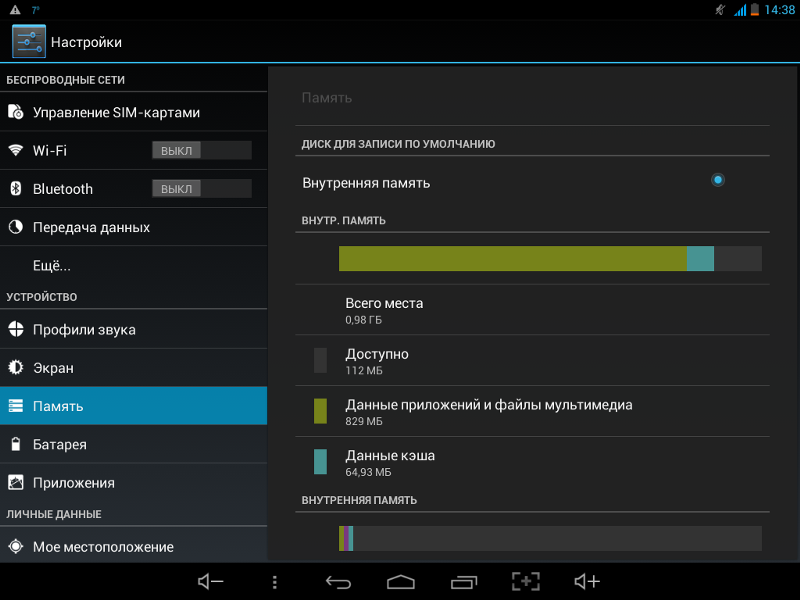
Task: Open Батарея settings
Action: (134, 444)
